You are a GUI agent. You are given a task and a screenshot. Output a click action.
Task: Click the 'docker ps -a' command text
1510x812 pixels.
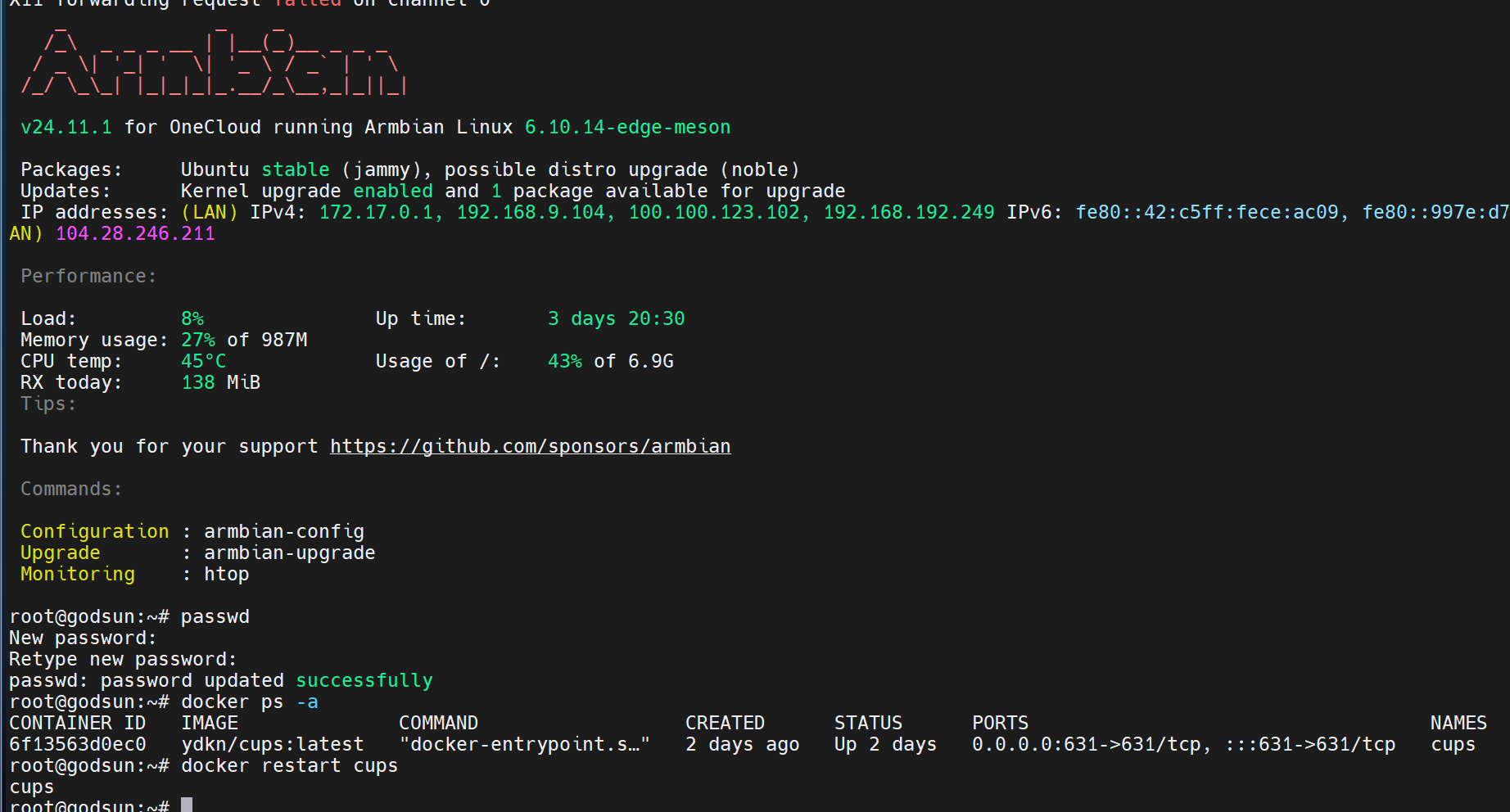250,701
